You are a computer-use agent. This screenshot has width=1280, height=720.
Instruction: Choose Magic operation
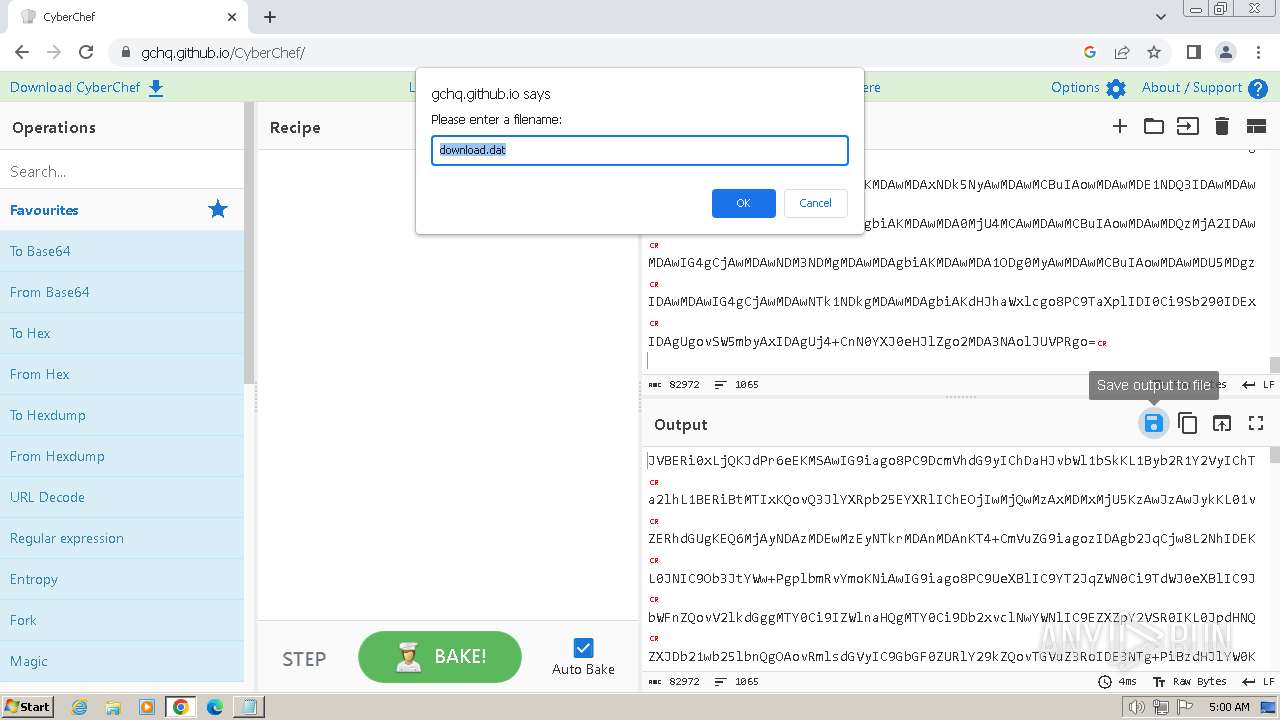point(122,661)
